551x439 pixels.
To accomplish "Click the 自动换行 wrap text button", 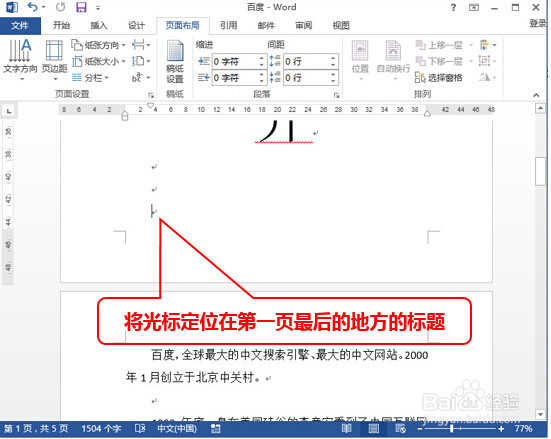I will click(393, 60).
